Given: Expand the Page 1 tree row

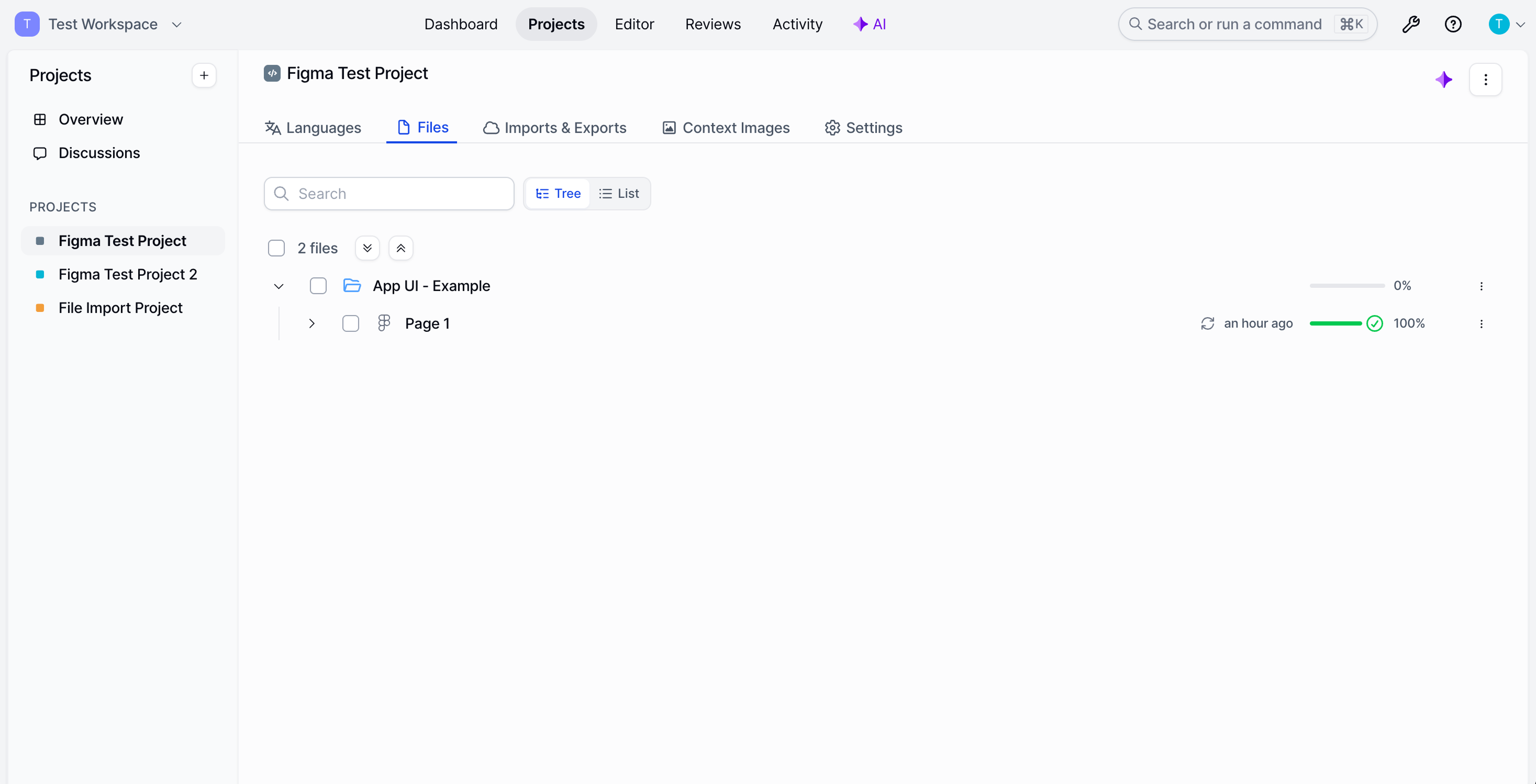Looking at the screenshot, I should click(x=311, y=324).
